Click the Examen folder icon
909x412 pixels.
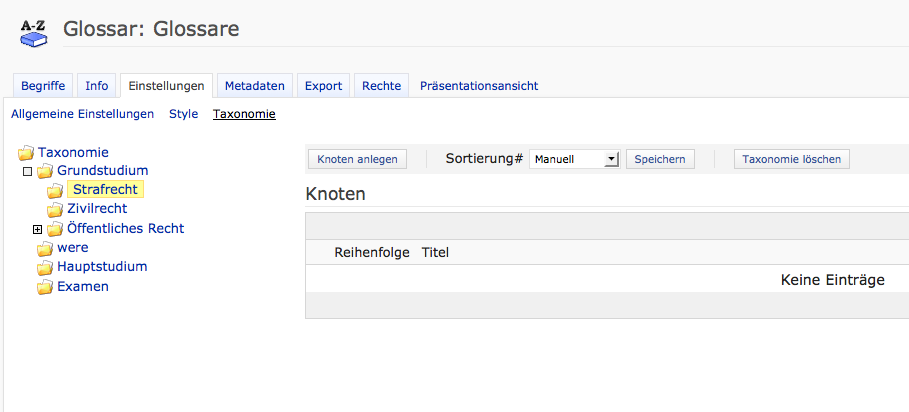(45, 287)
